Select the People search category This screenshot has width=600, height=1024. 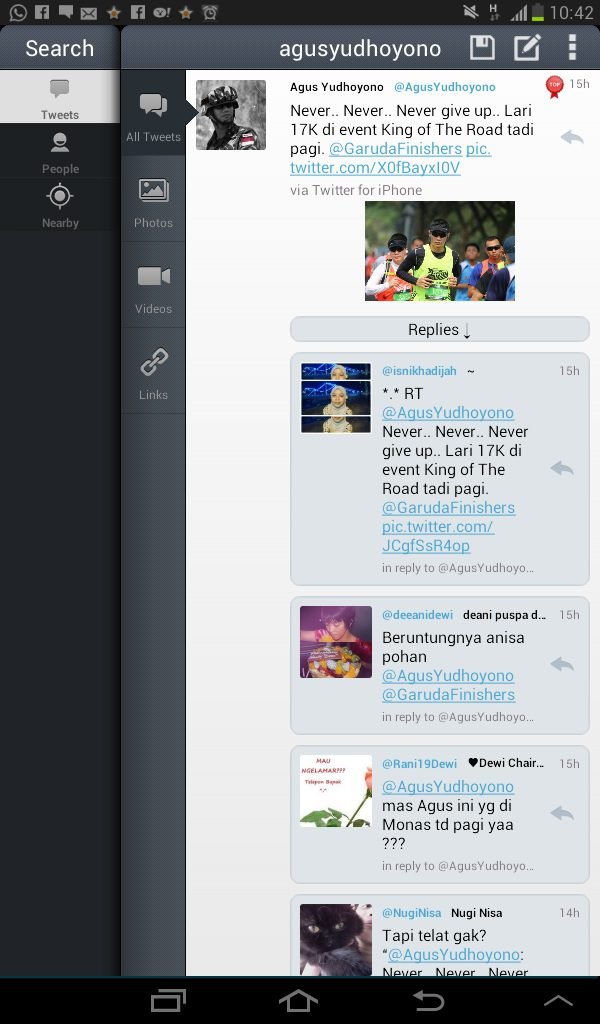point(60,152)
